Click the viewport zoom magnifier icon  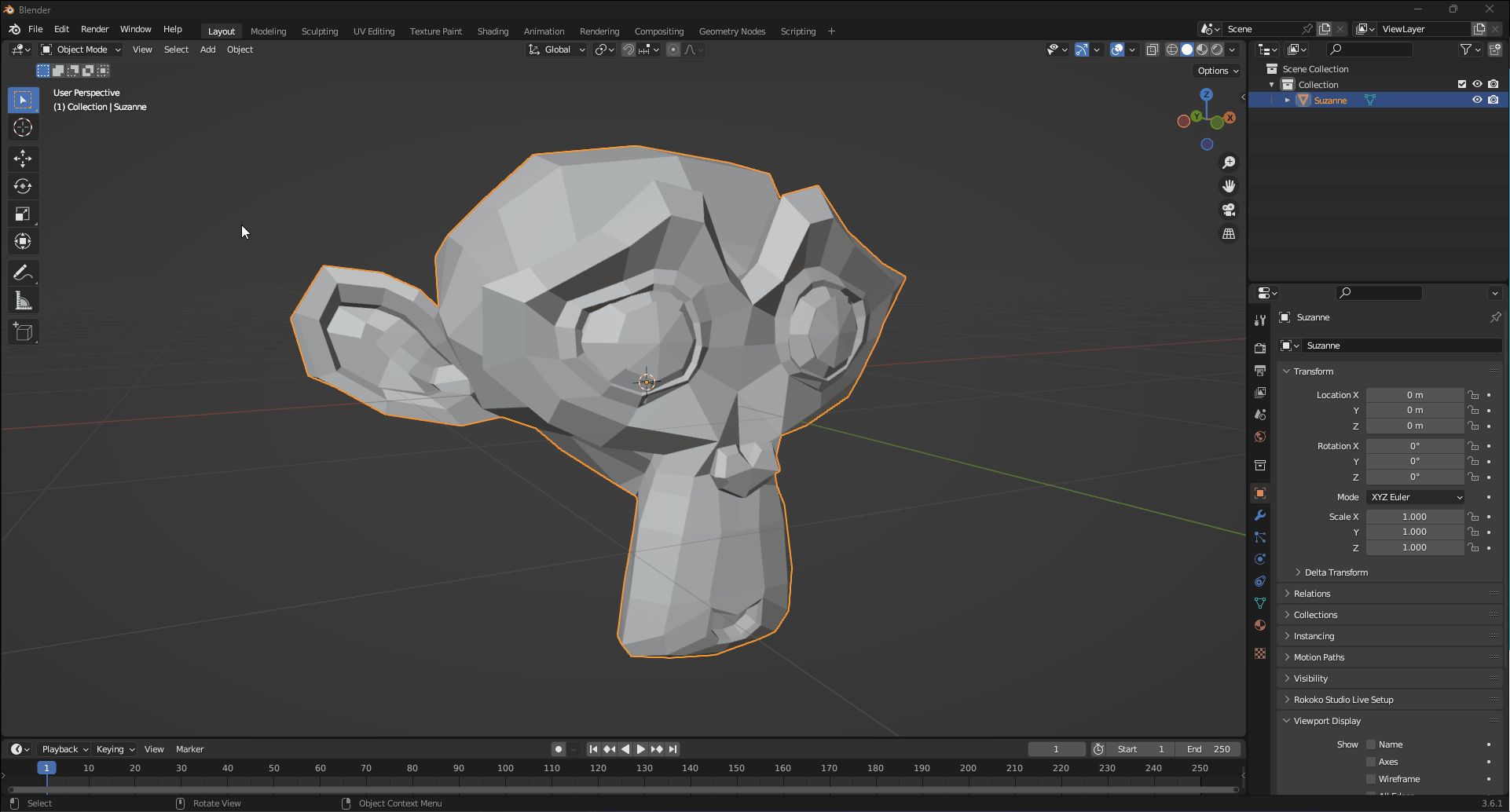click(x=1229, y=163)
